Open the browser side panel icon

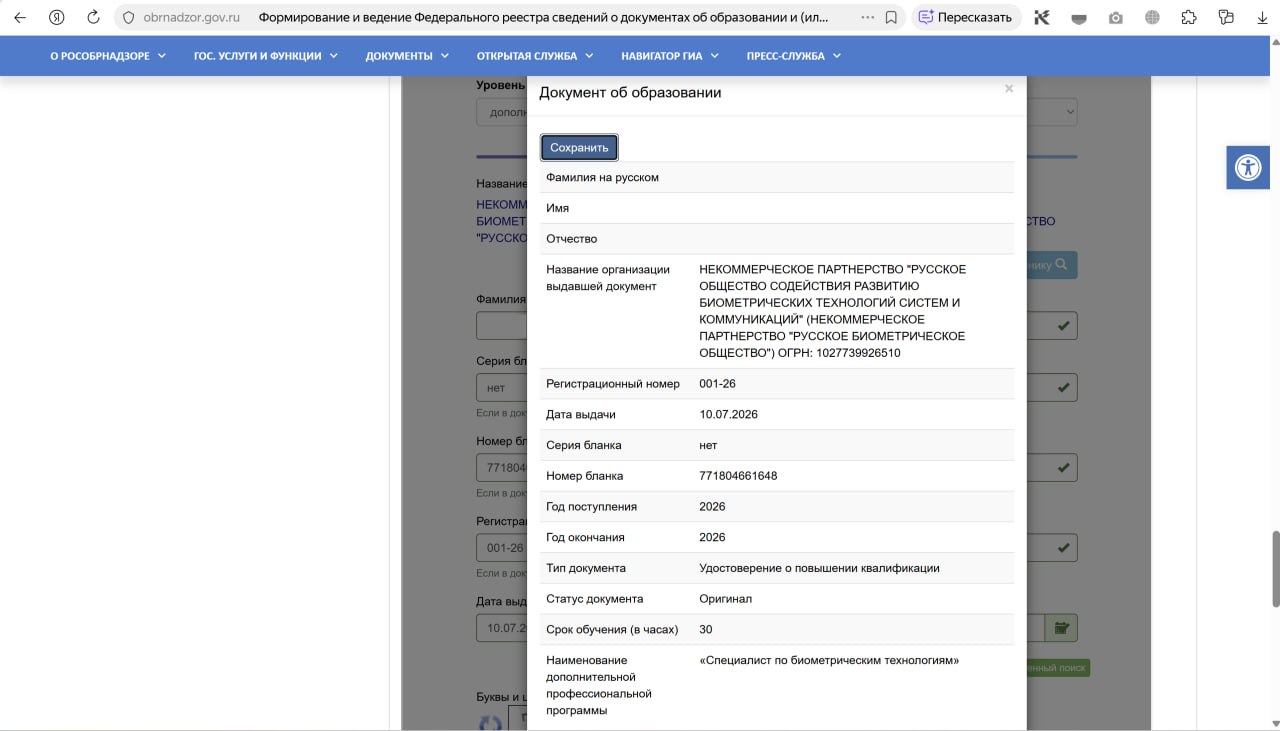1226,18
